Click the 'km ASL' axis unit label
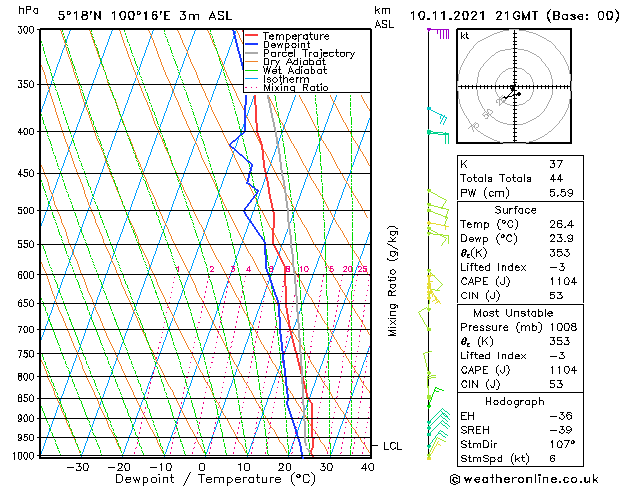This screenshot has width=629, height=486. 384,17
